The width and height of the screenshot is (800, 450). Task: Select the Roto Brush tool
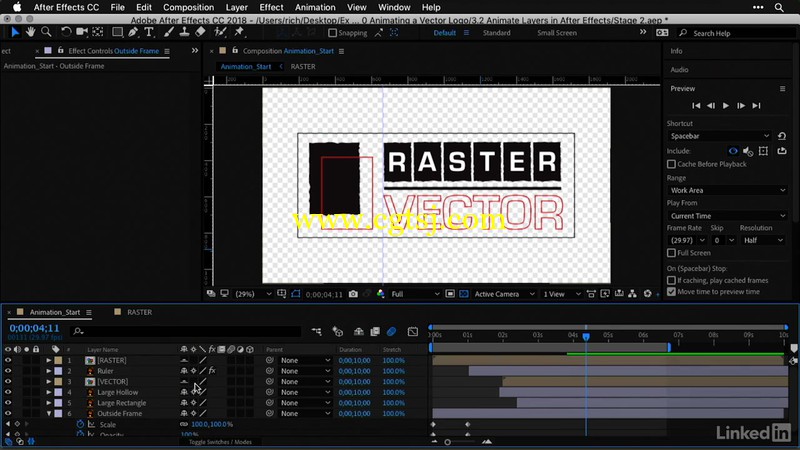(x=220, y=32)
